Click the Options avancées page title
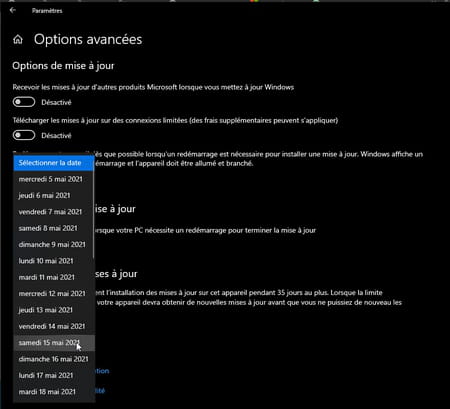450x409 pixels. (x=88, y=39)
